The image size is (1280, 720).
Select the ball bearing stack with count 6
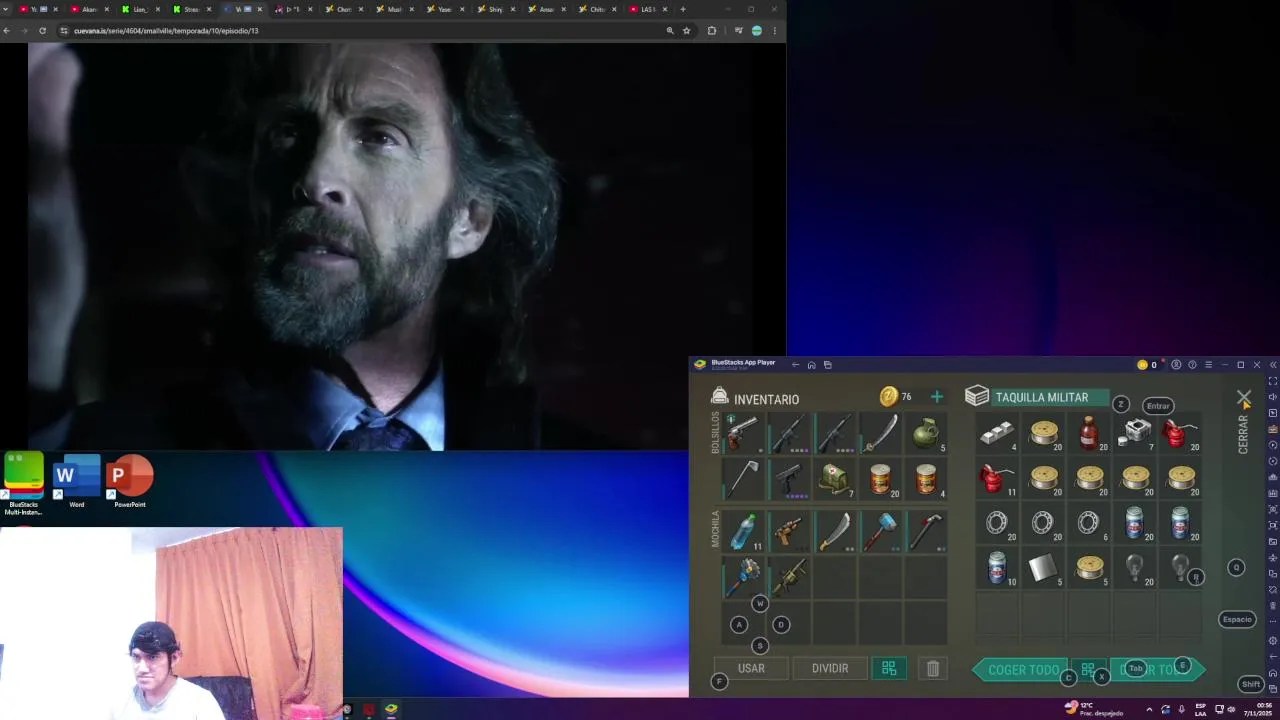click(x=1088, y=523)
